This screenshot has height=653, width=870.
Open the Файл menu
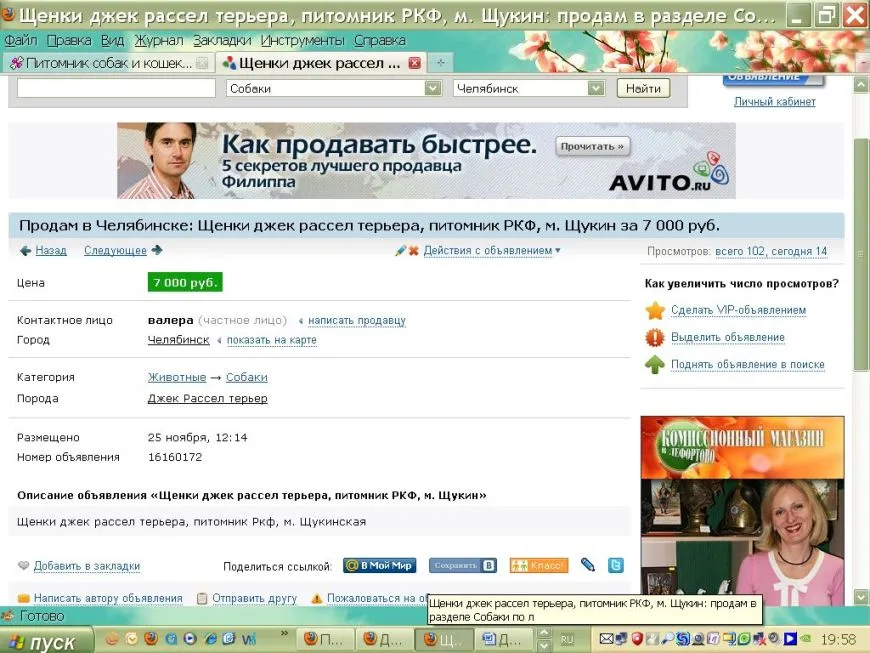(21, 41)
